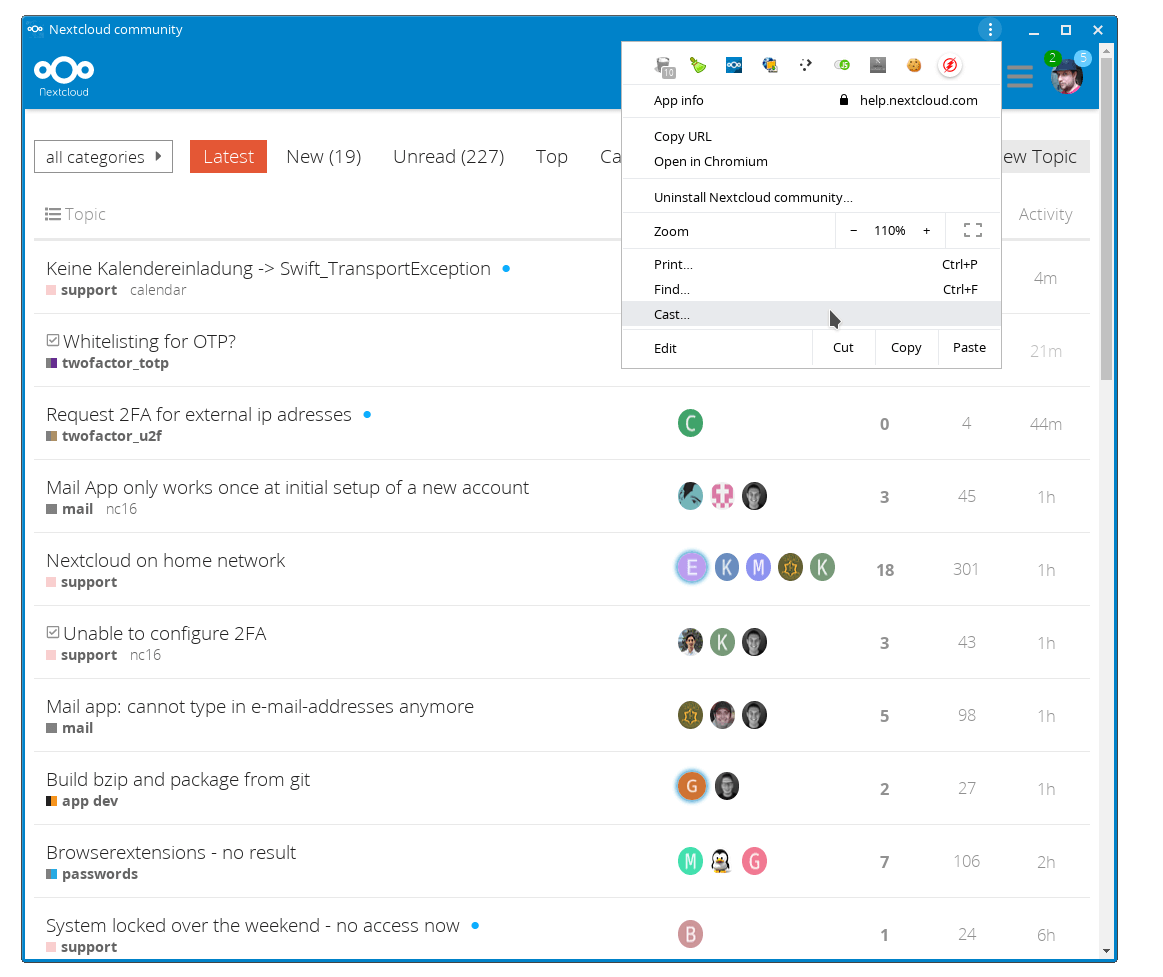Click the paint bucket extension icon with badge 10

pos(664,64)
